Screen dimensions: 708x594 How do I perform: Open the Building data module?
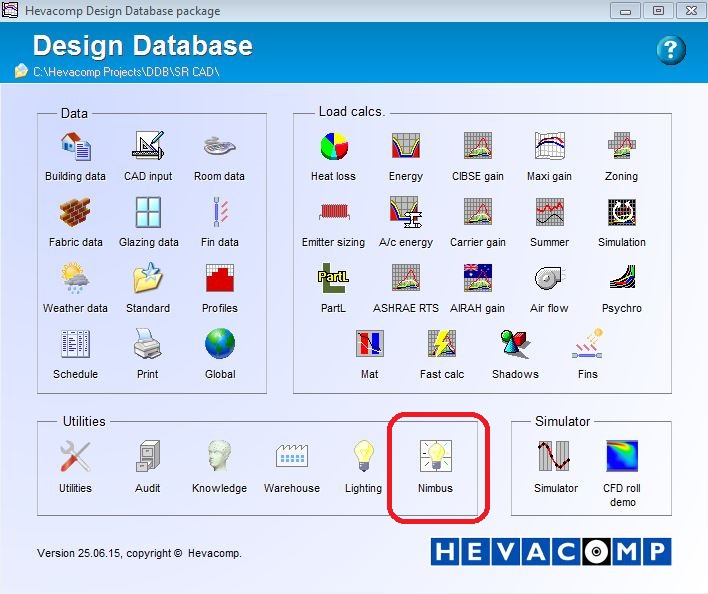tap(75, 147)
